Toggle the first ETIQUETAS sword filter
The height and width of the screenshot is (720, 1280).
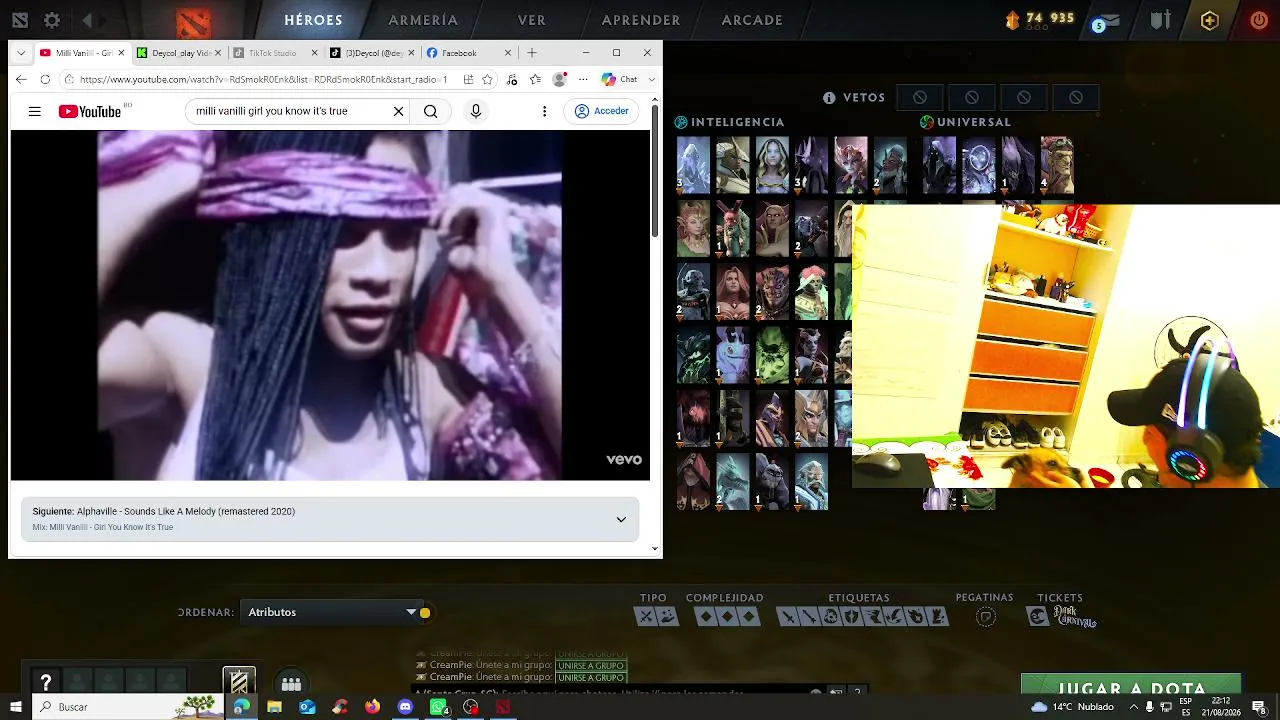(788, 617)
